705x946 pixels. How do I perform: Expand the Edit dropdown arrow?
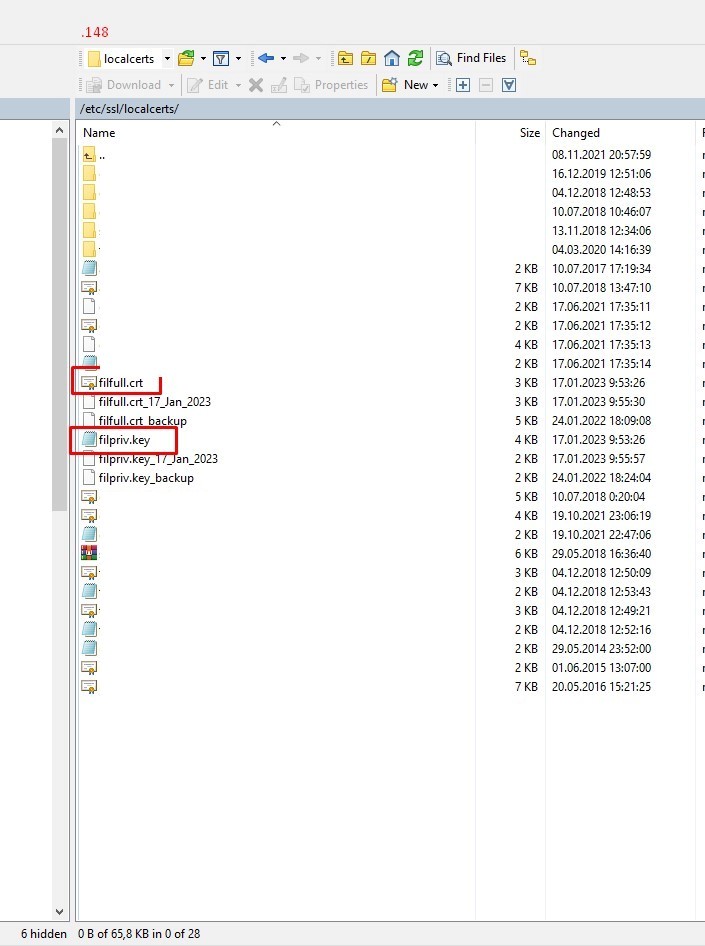pos(238,85)
